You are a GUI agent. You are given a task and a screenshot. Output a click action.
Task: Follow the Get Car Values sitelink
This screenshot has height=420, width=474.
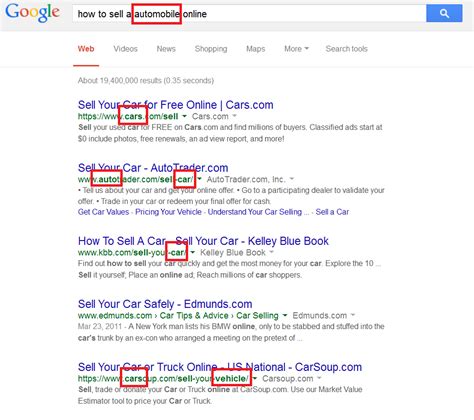pos(103,212)
